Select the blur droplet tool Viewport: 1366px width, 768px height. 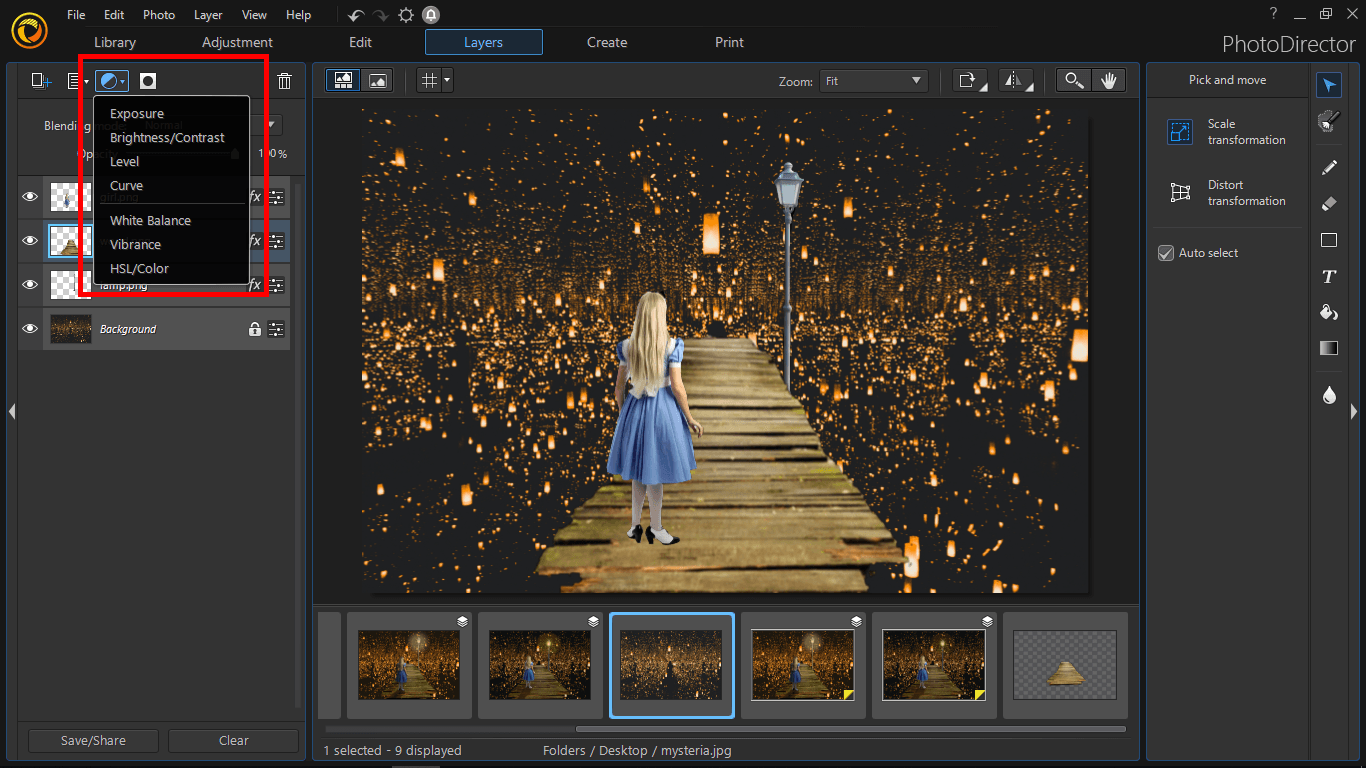(1328, 395)
